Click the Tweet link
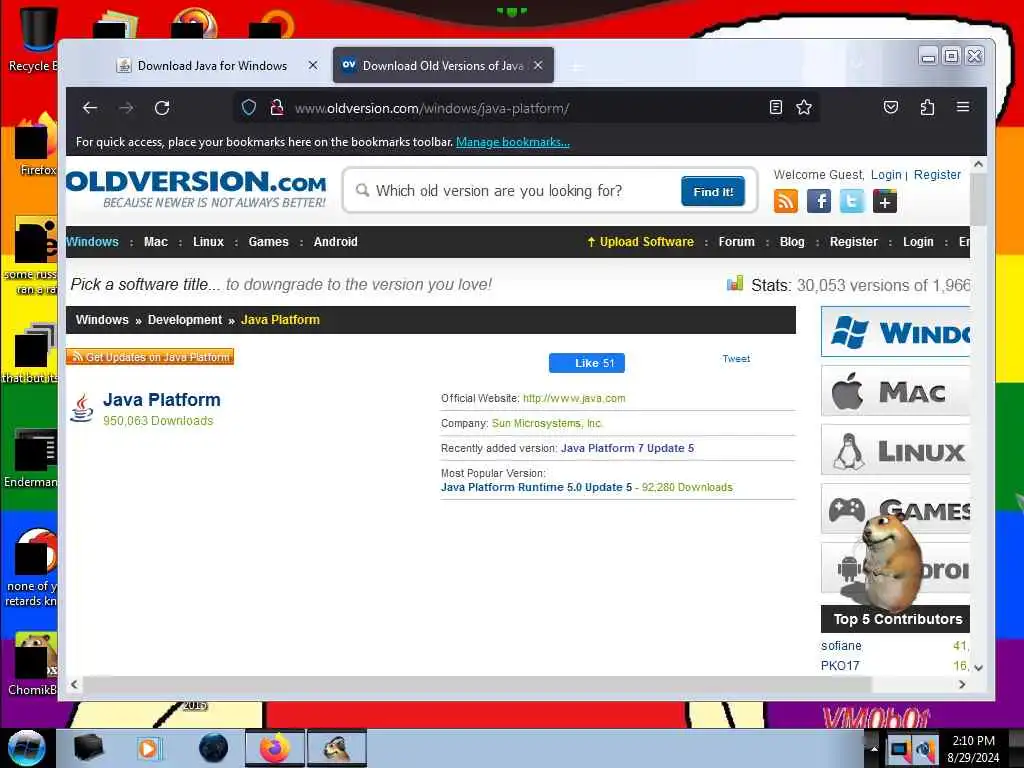 [736, 359]
